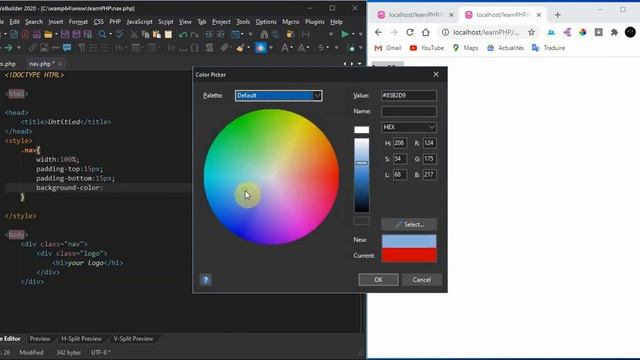Expand the arrow next to the open folder icon

(56, 34)
